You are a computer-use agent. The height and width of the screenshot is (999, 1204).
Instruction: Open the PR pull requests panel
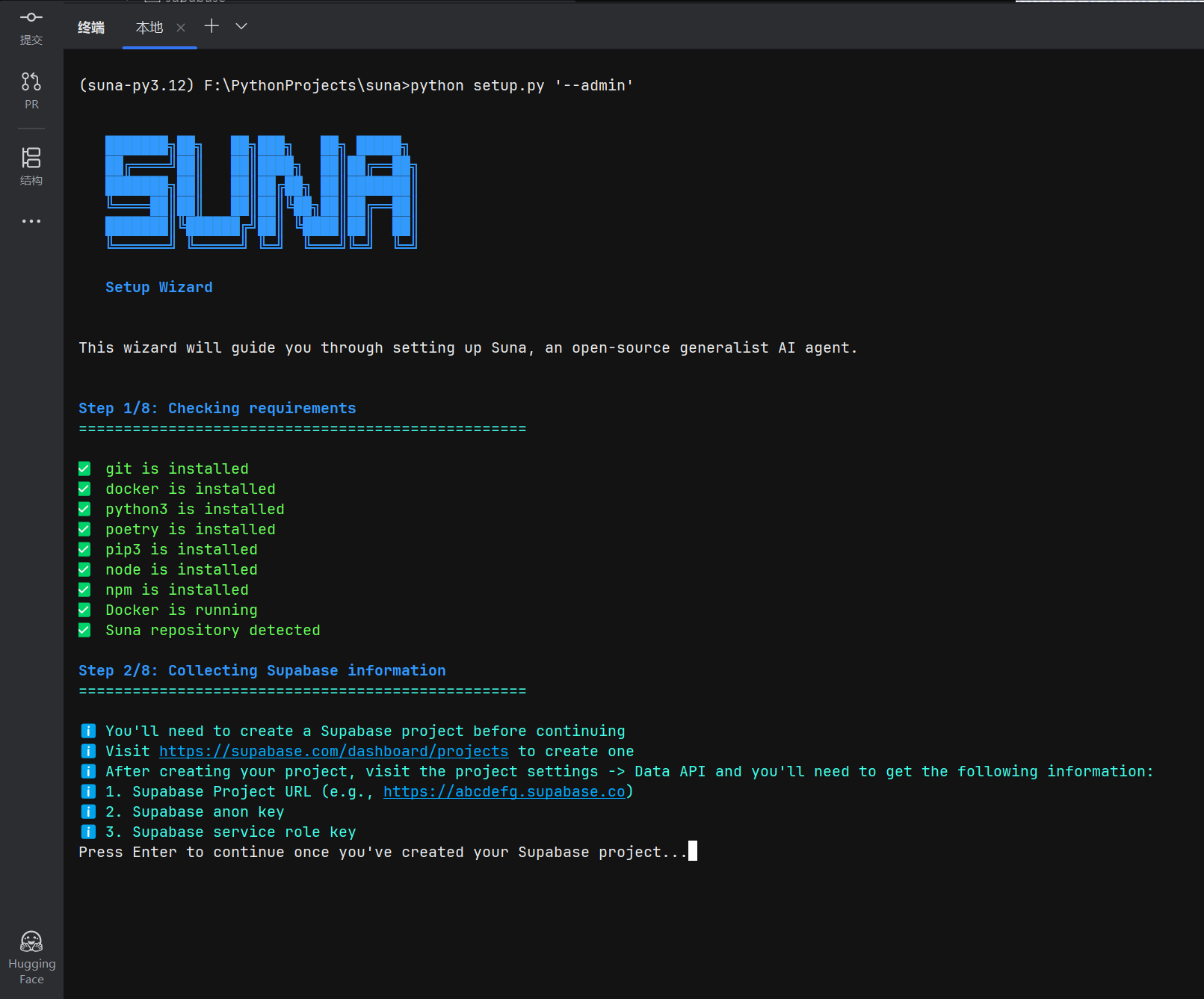tap(31, 90)
